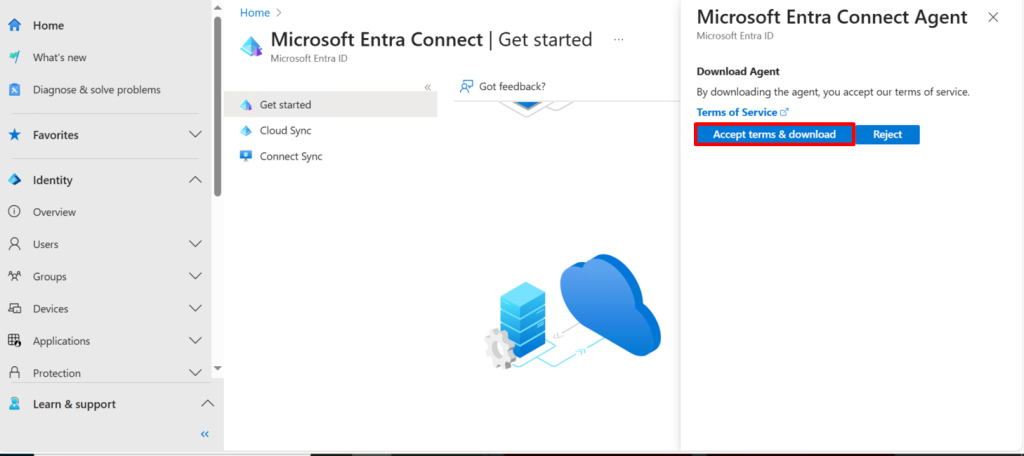Collapse the blade menu with double chevron
Screen dimensions: 1024x456
pyautogui.click(x=428, y=87)
